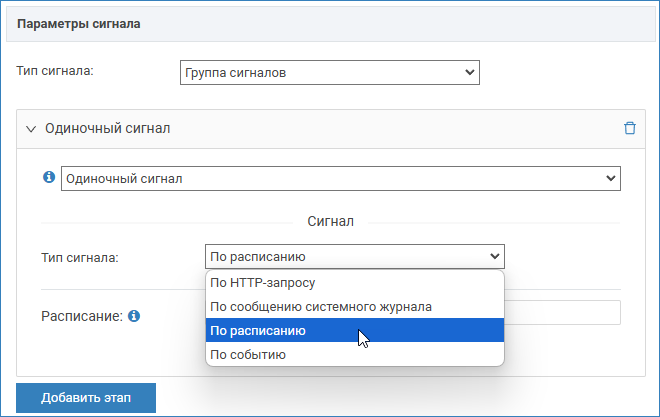Collapse the Одиночный сигнал section chevron
The image size is (660, 417).
click(x=30, y=129)
